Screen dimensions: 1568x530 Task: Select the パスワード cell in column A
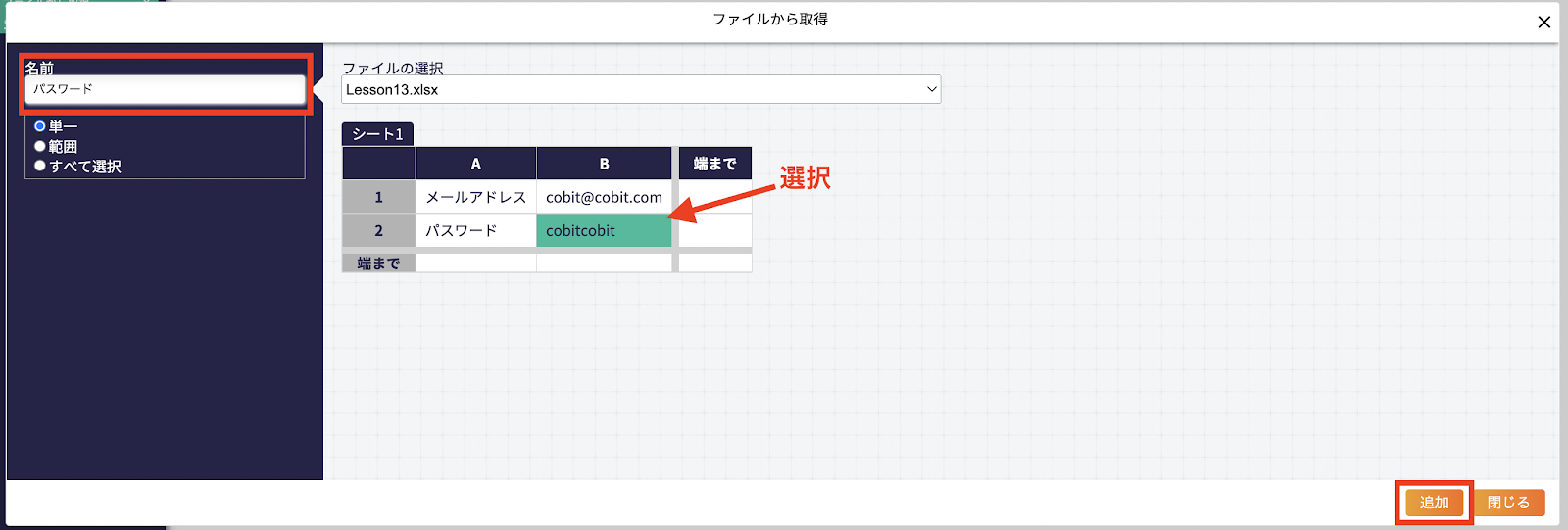[x=476, y=230]
